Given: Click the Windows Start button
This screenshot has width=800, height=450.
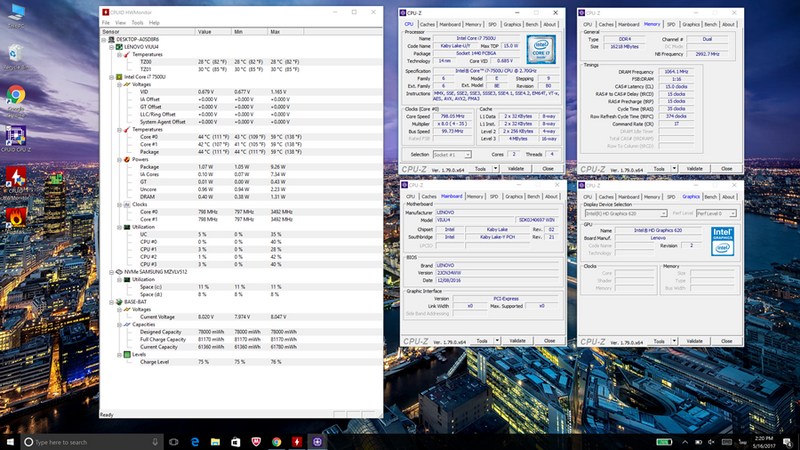Looking at the screenshot, I should coord(10,442).
